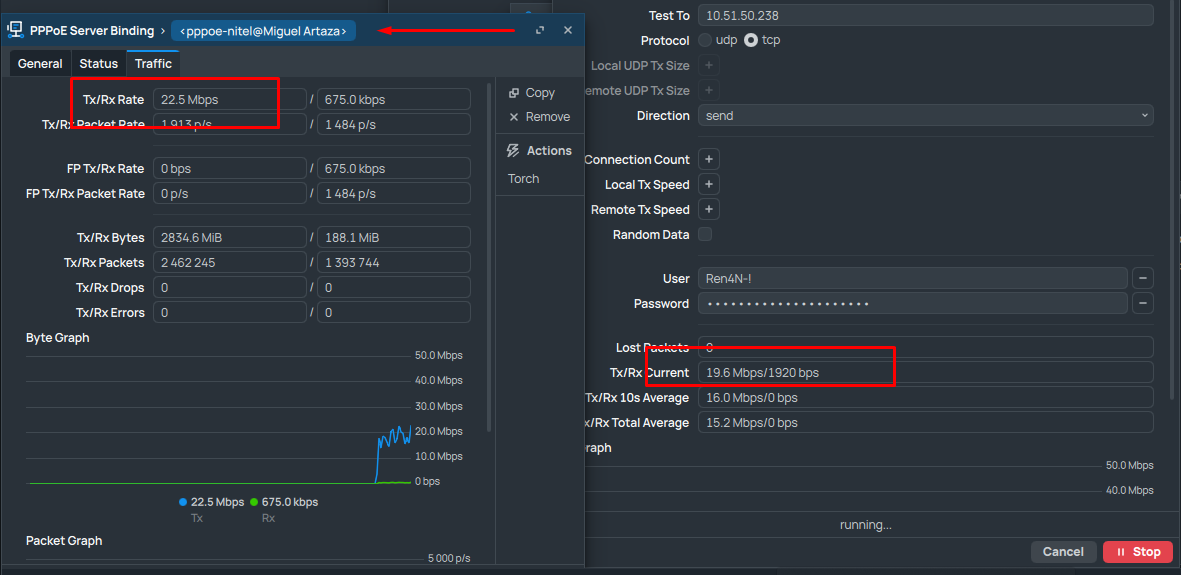Add a Remote Tx Speed value
The image size is (1181, 575).
click(708, 210)
